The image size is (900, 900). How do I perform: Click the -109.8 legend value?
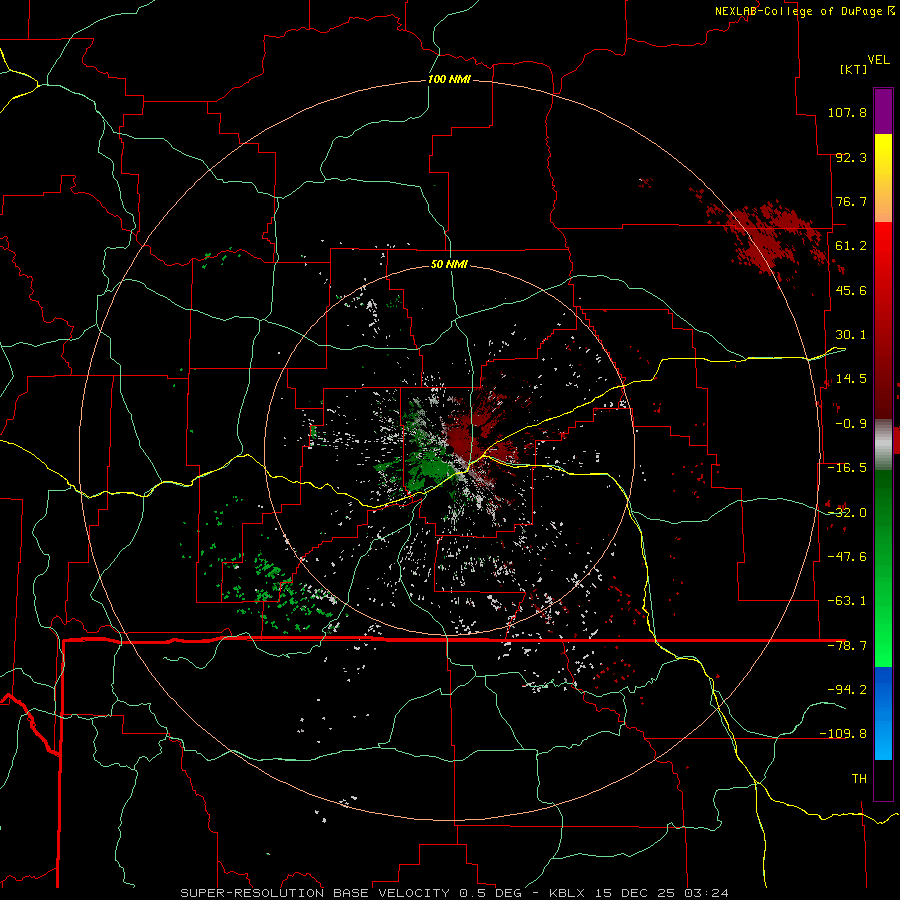843,734
